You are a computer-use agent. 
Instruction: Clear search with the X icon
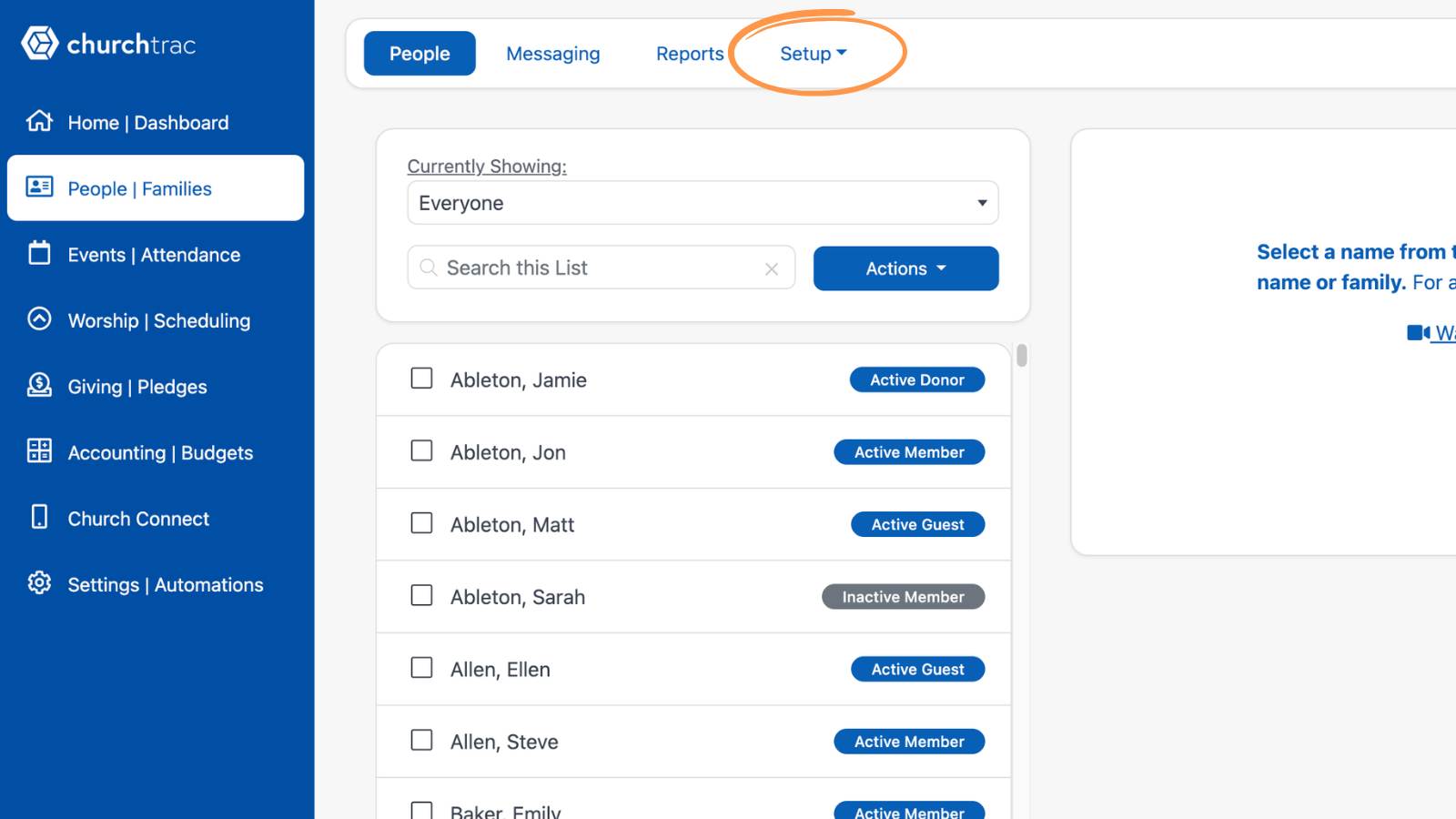click(772, 269)
